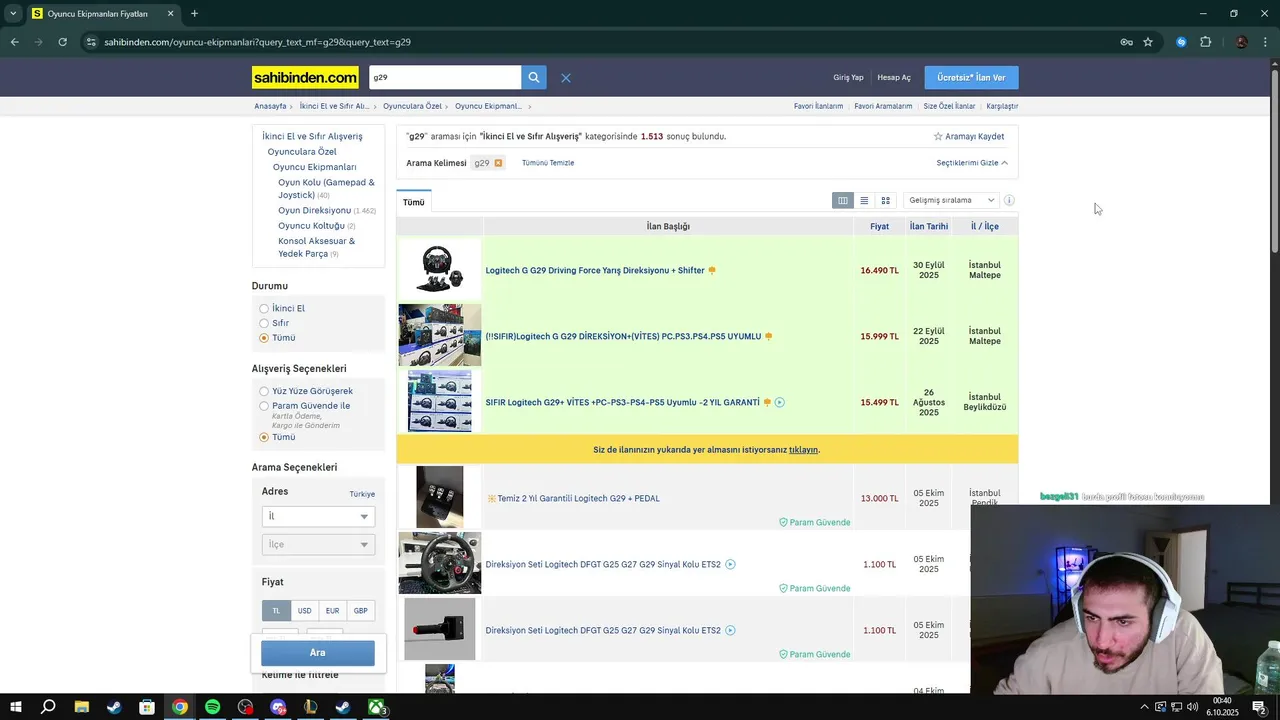Viewport: 1280px width, 720px height.
Task: Click the g29 search input field
Action: tap(445, 77)
